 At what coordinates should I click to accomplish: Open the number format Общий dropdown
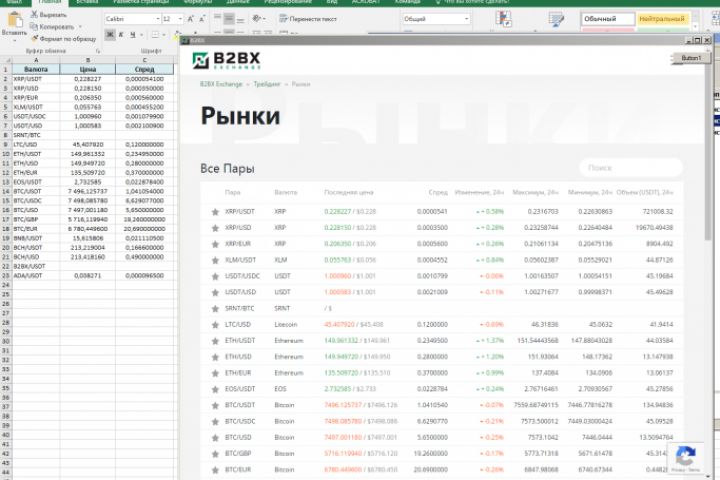[x=467, y=19]
